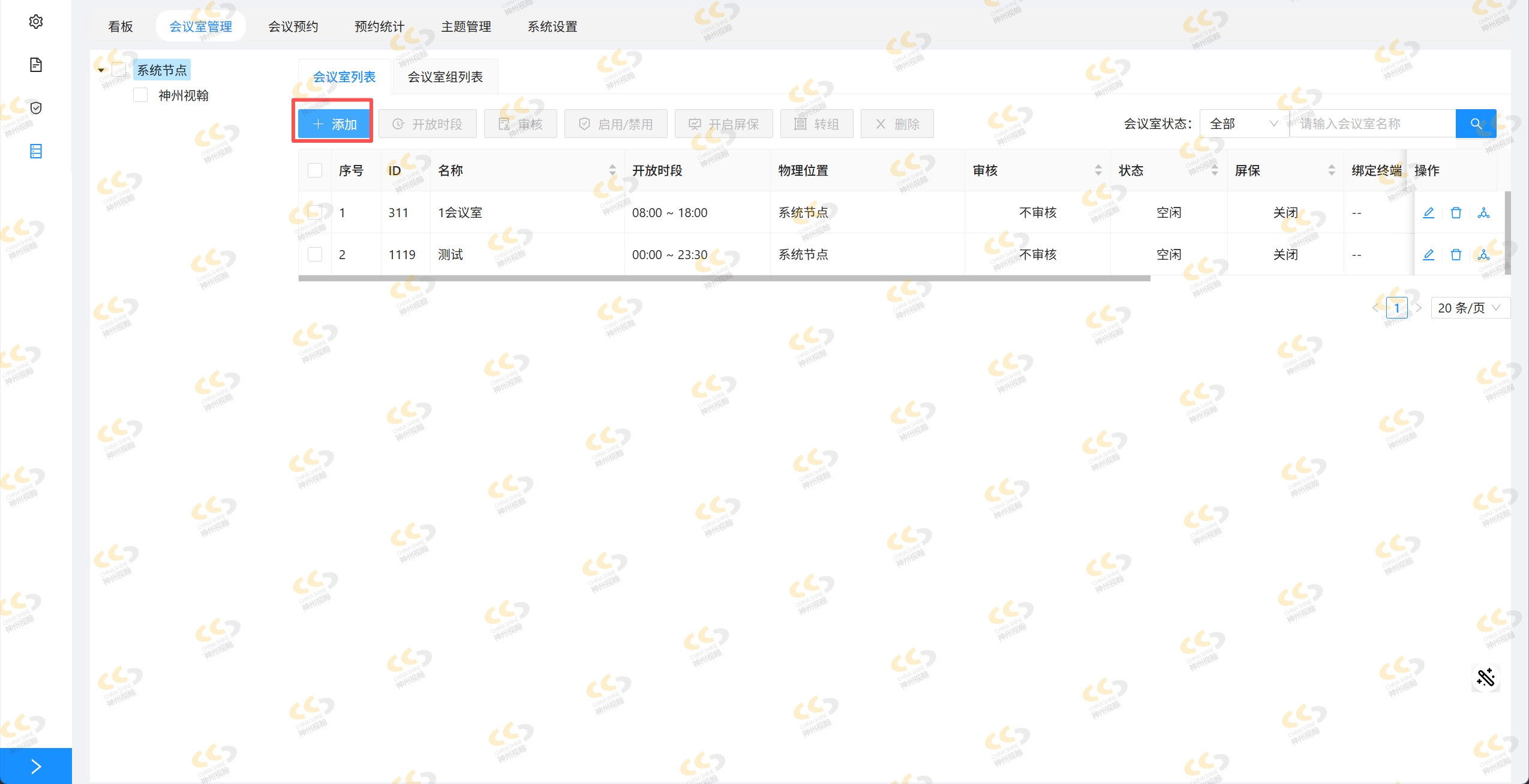The image size is (1529, 784).
Task: Click the 添加 button
Action: (334, 124)
